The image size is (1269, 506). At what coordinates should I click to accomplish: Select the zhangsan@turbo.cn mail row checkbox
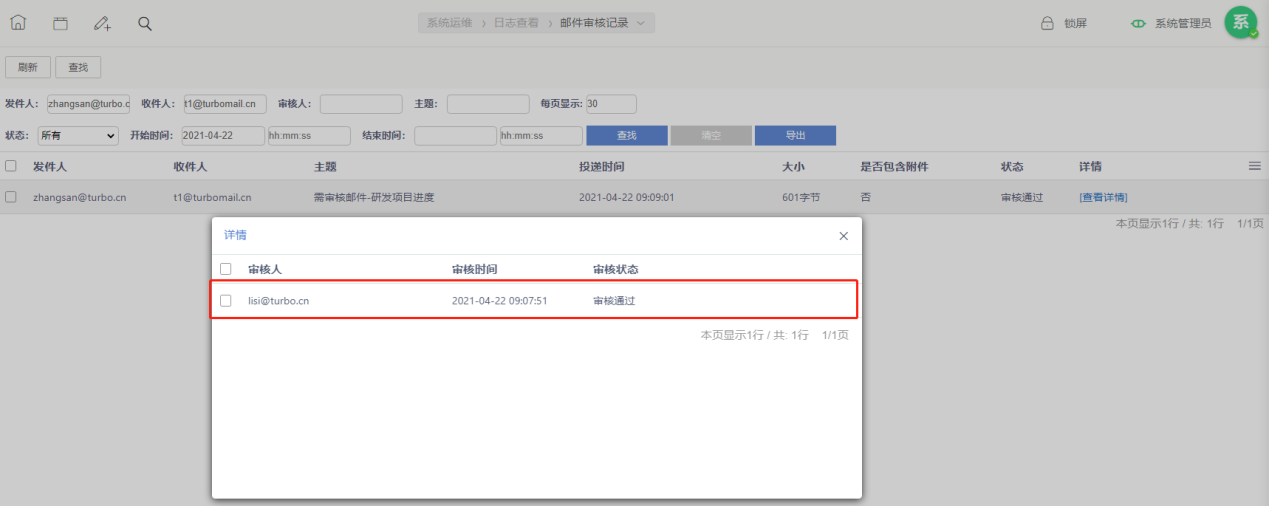point(11,197)
